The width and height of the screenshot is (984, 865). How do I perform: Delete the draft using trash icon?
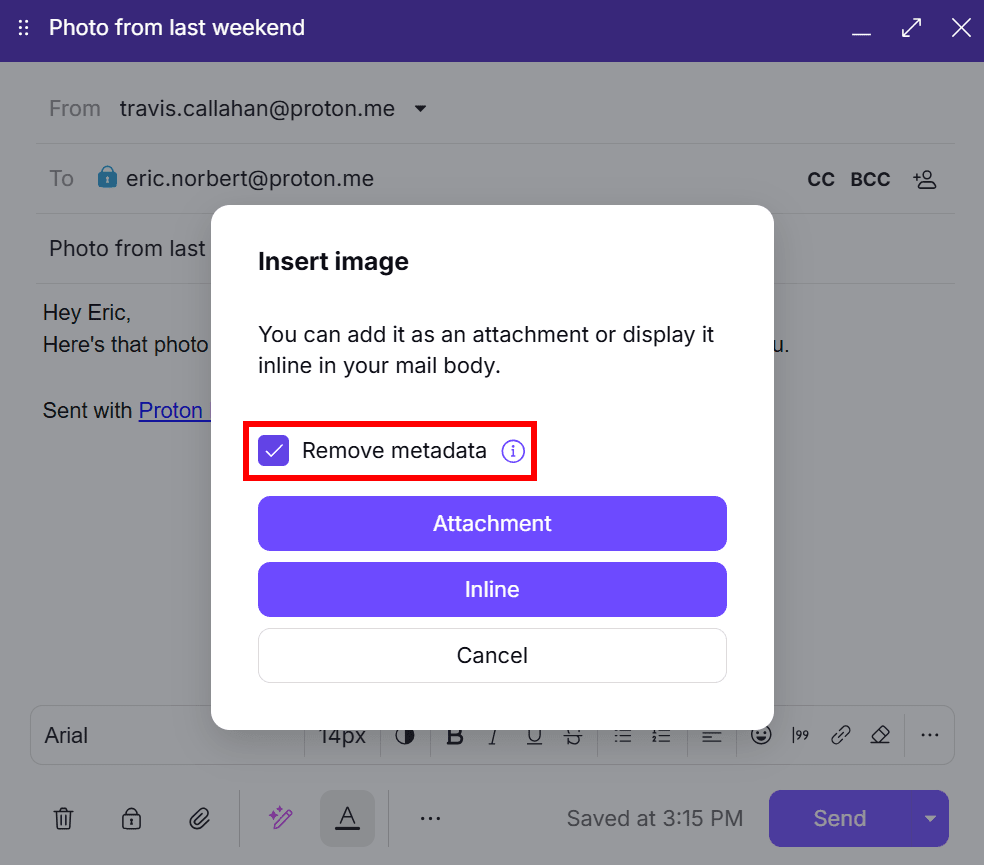pyautogui.click(x=63, y=818)
